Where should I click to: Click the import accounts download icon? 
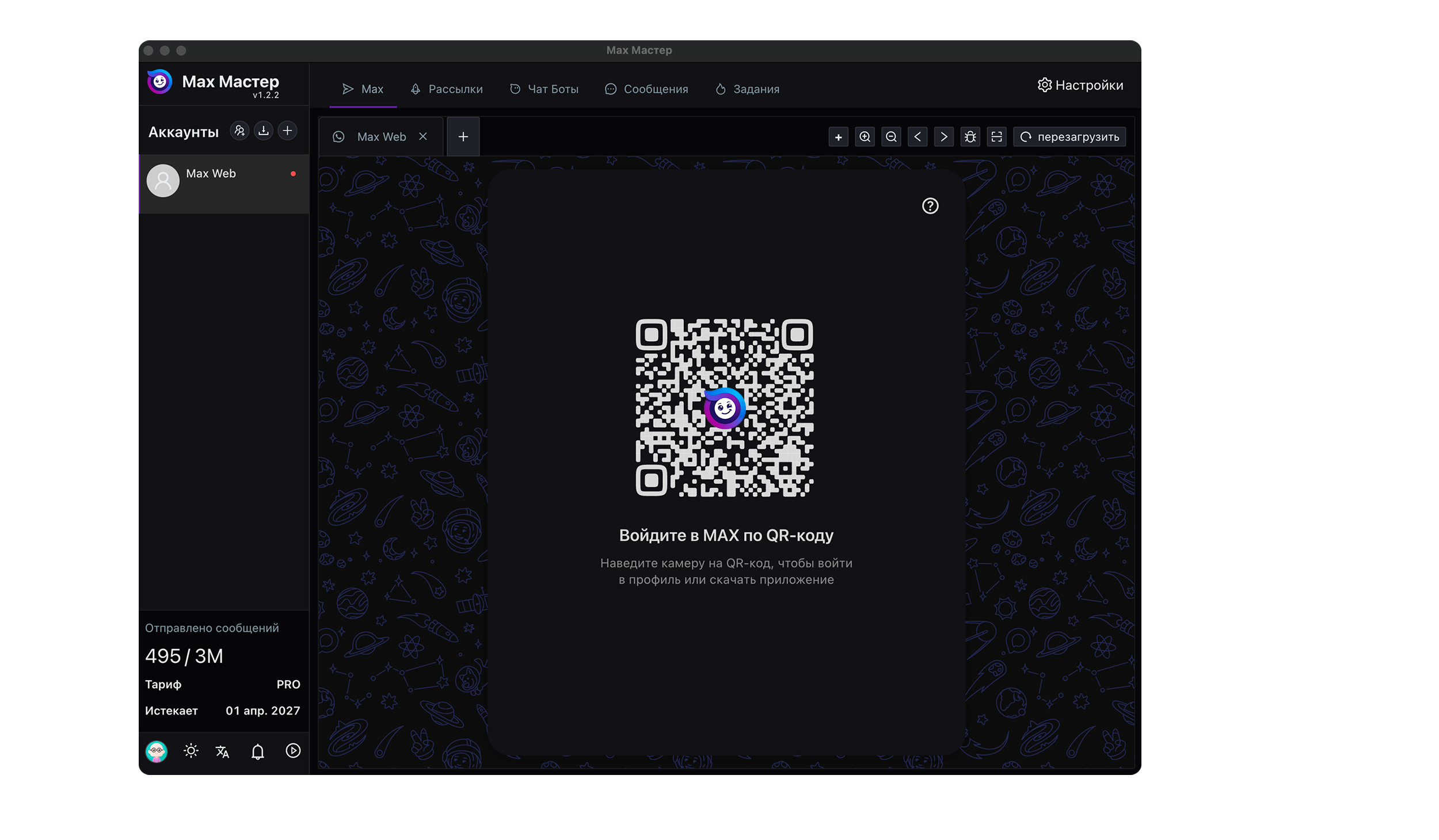(263, 131)
